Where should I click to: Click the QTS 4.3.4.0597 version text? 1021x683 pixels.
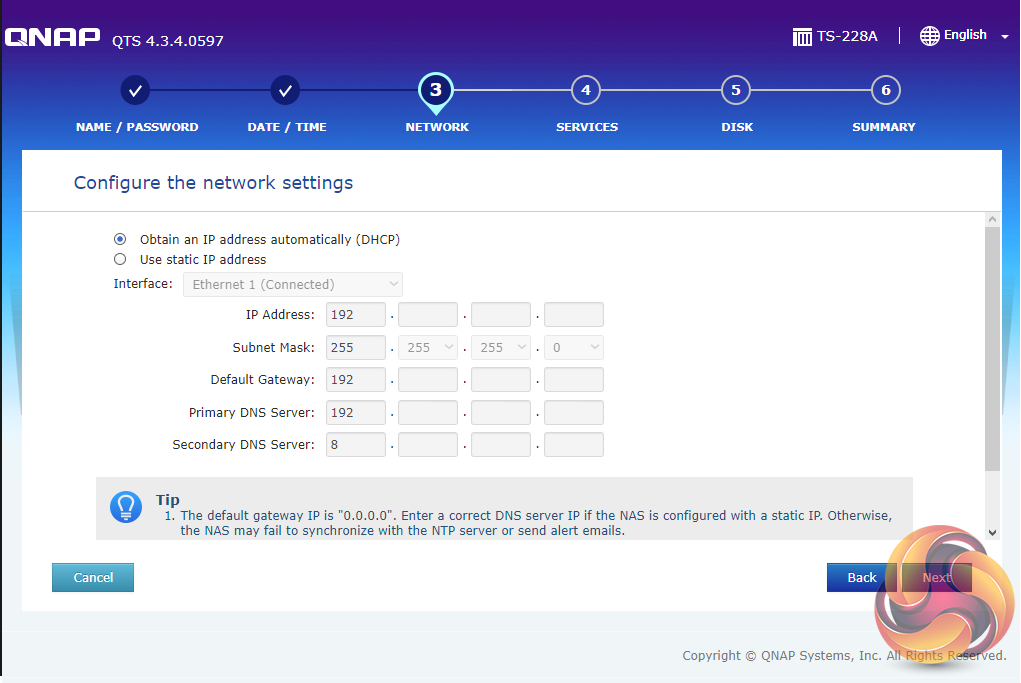click(x=167, y=41)
